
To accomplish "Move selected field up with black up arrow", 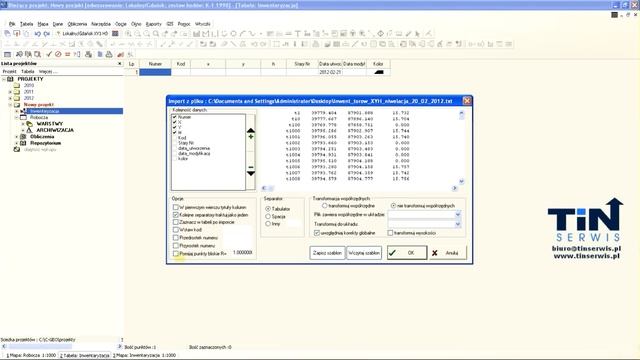I will point(251,130).
